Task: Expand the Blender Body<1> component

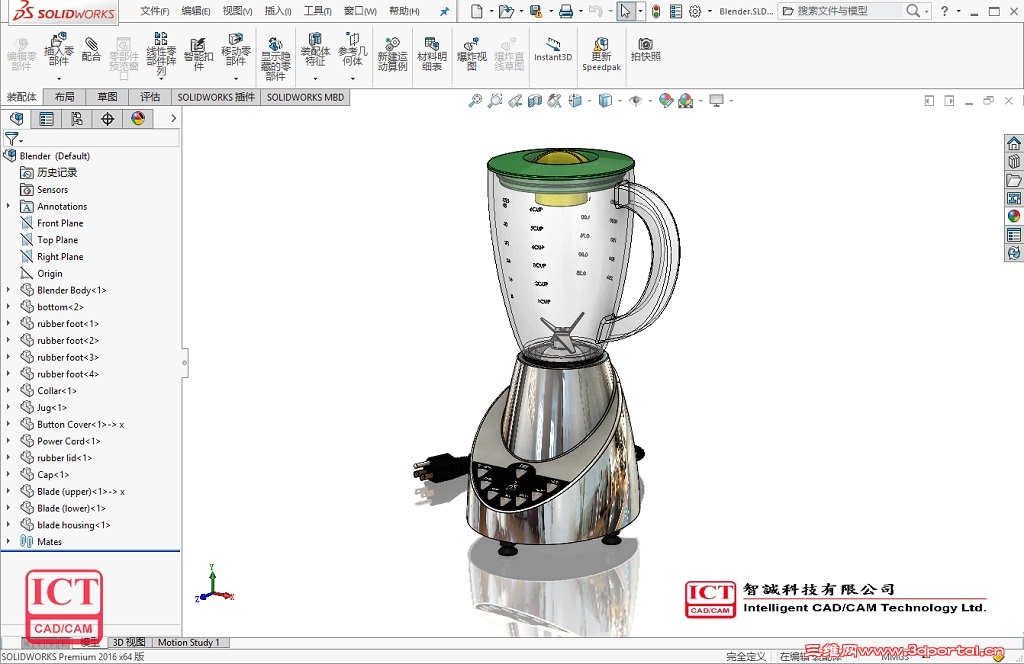Action: [x=8, y=290]
